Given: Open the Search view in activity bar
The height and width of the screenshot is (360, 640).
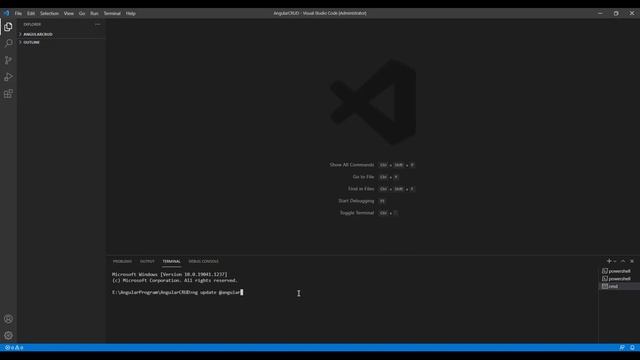Looking at the screenshot, I should pos(8,43).
